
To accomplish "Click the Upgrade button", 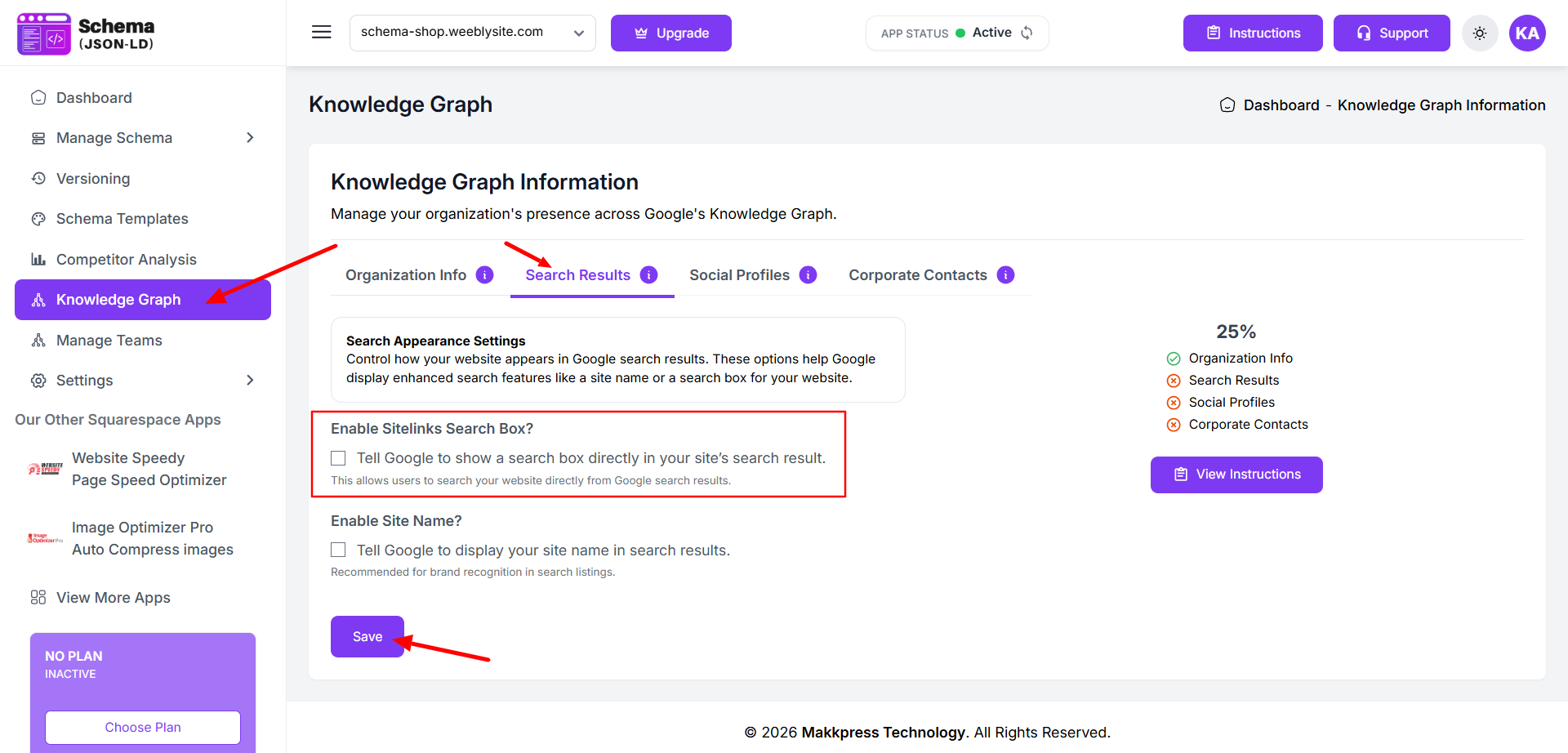I will tap(670, 33).
